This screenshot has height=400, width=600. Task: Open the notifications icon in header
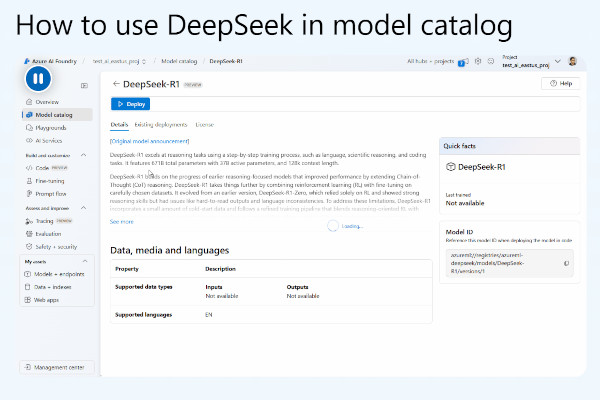tap(467, 61)
